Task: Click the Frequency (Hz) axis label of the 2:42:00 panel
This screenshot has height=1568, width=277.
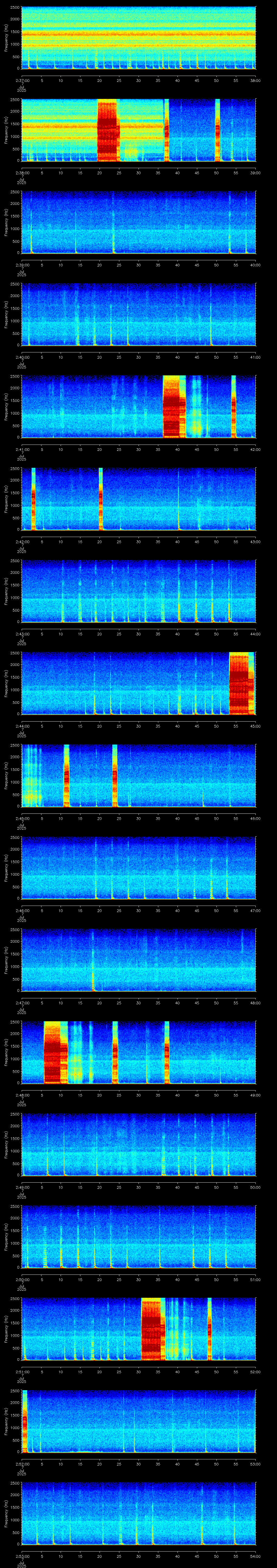Action: [x=7, y=499]
